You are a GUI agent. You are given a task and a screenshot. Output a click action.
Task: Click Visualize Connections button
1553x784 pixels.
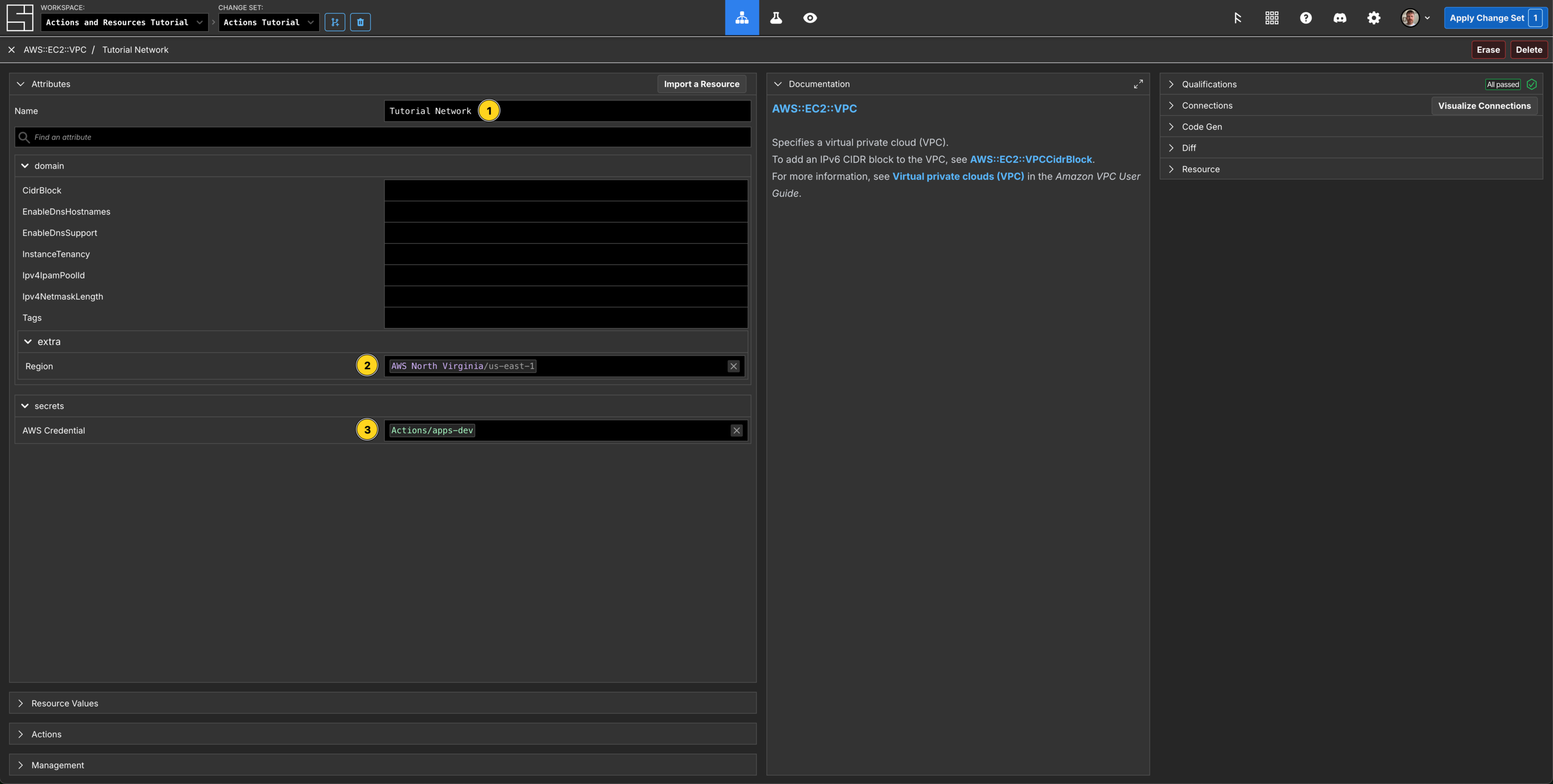(1484, 106)
